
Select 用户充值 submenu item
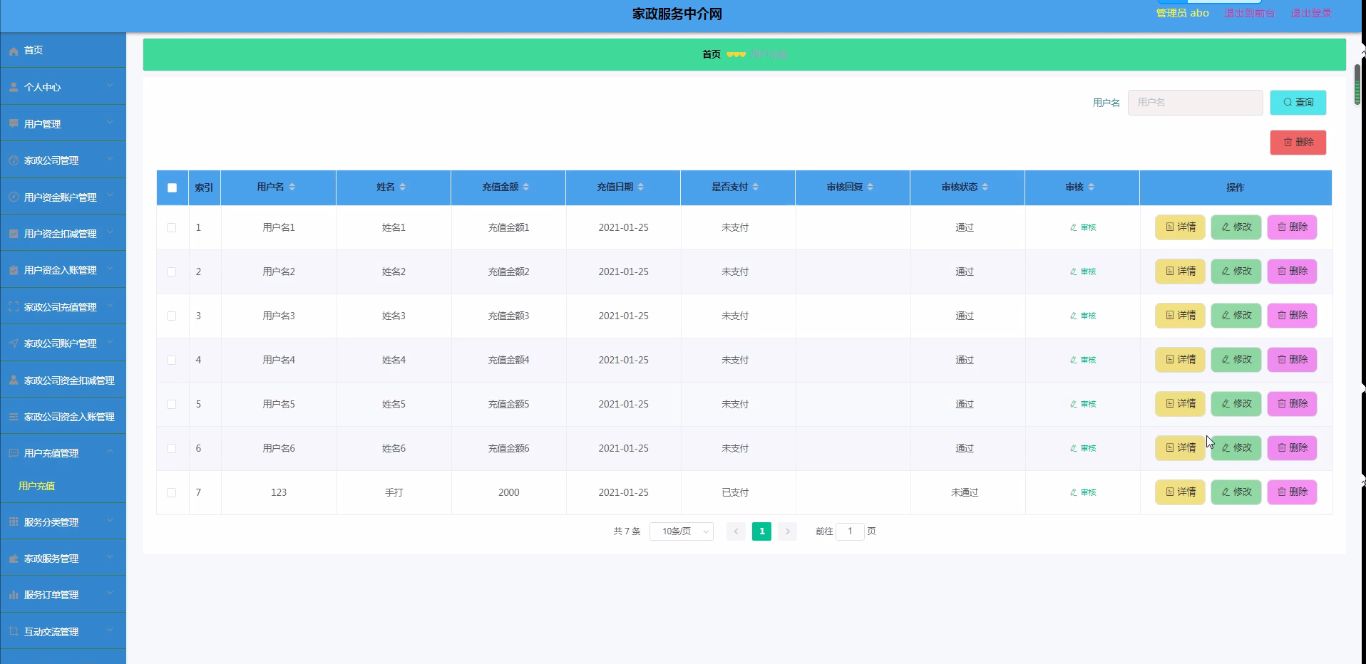click(x=37, y=486)
